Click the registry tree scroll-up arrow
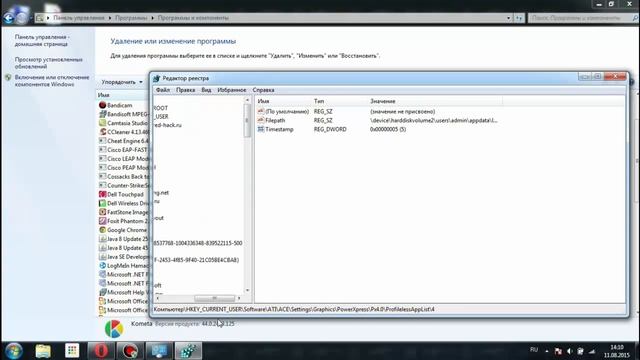 (247, 100)
